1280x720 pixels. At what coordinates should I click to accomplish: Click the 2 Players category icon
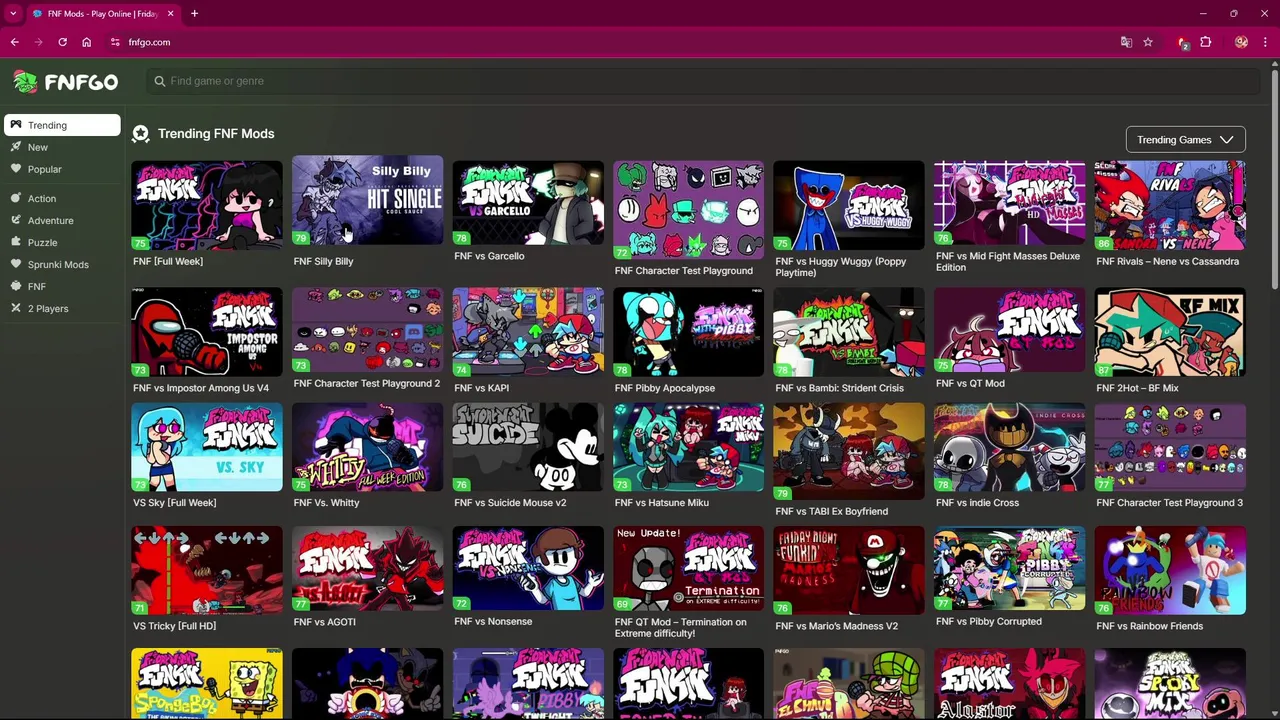pyautogui.click(x=16, y=308)
